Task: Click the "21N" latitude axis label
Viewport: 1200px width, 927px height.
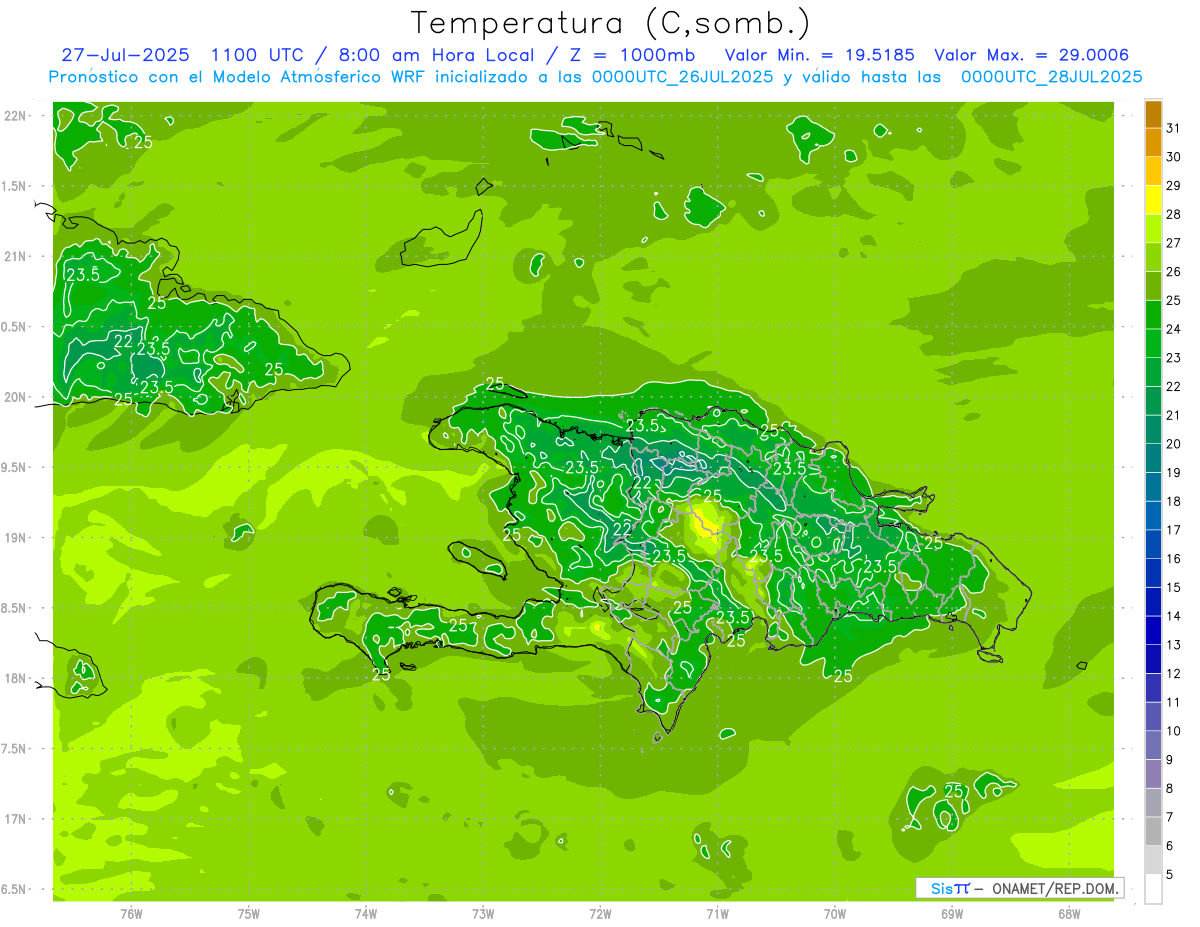Action: (x=16, y=256)
